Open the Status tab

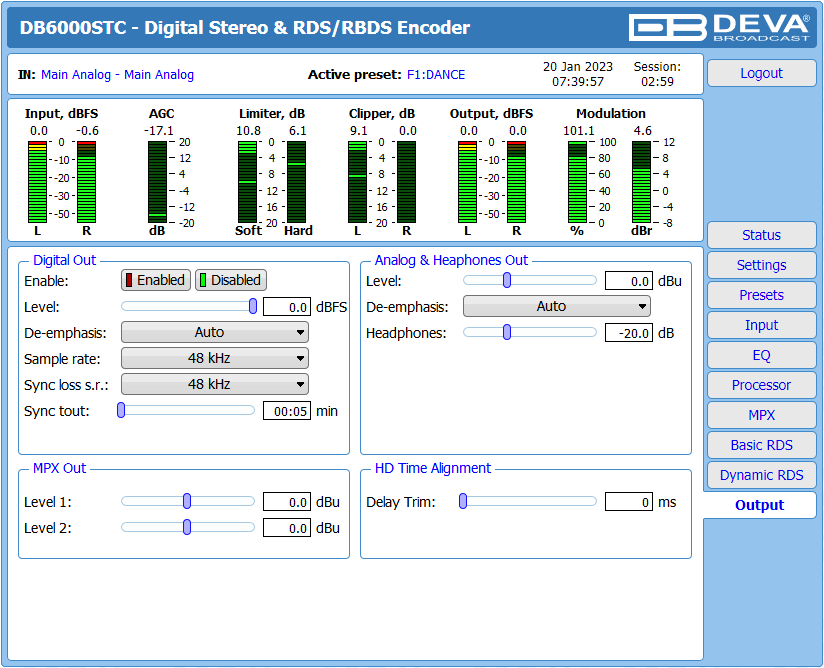pyautogui.click(x=761, y=235)
